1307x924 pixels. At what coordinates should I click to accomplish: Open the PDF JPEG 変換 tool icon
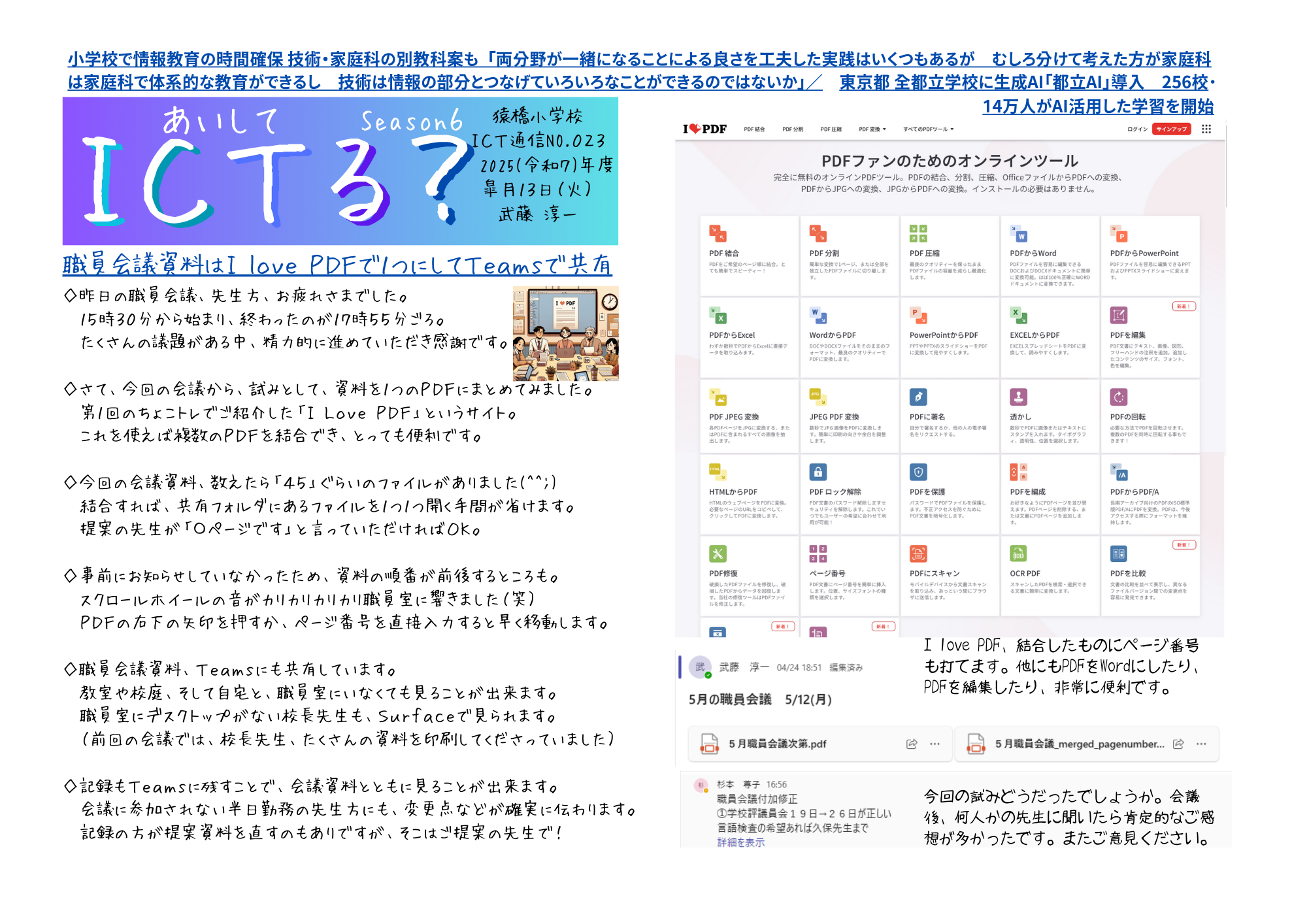(718, 397)
